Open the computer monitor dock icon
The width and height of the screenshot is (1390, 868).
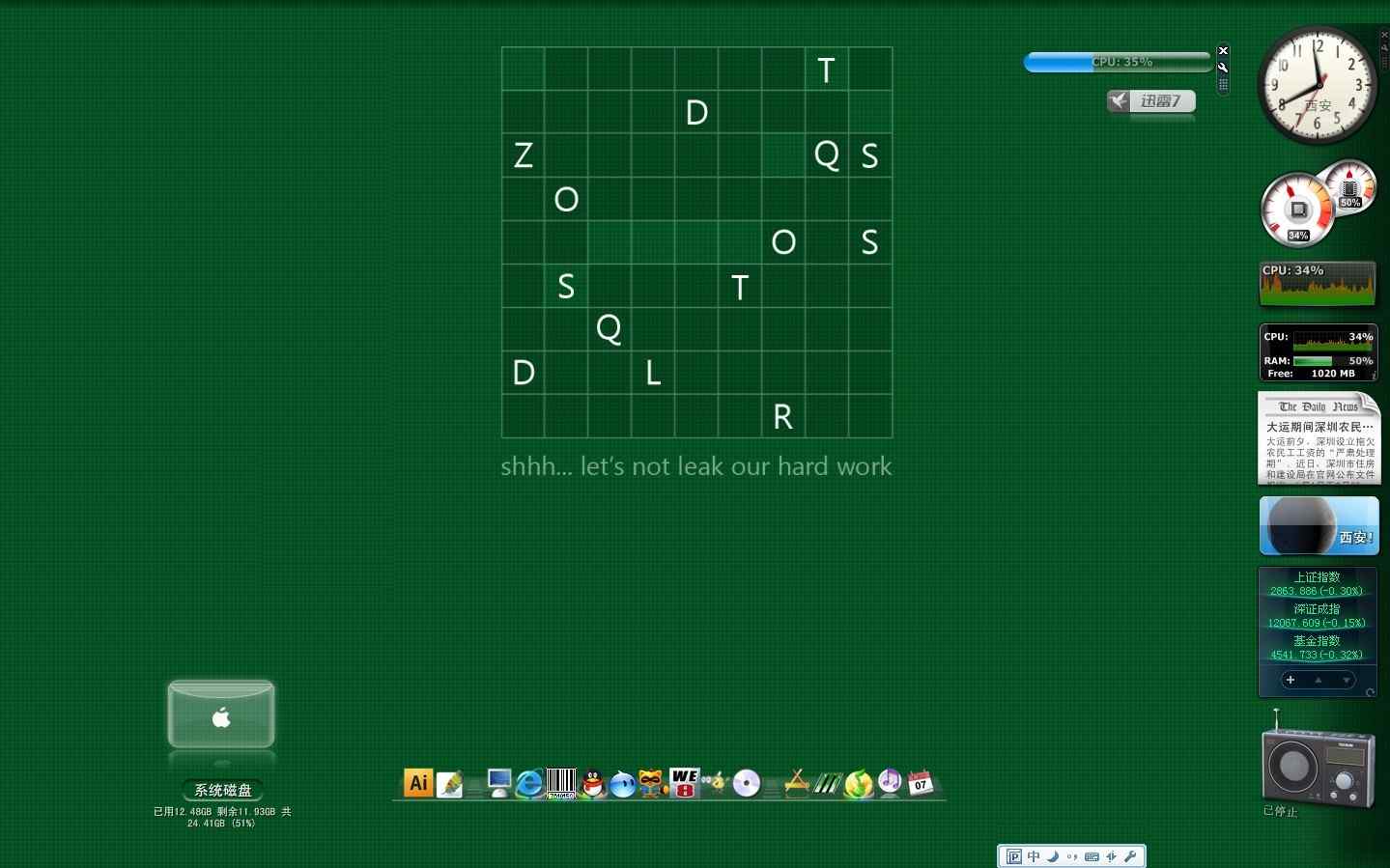click(499, 783)
